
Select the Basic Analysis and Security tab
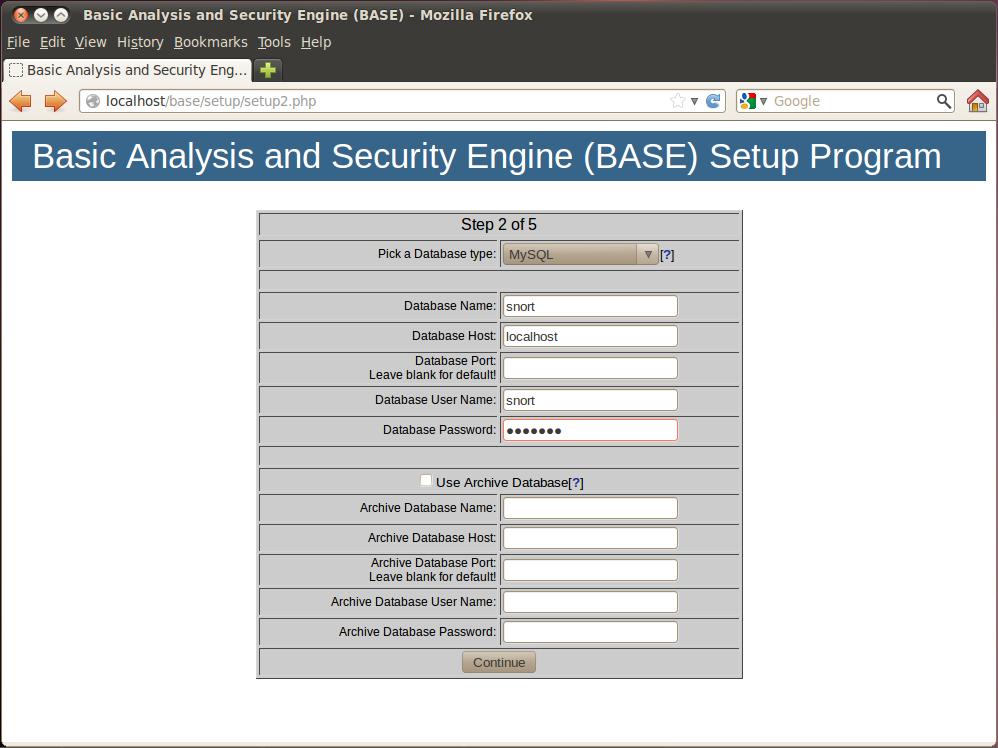pyautogui.click(x=128, y=70)
